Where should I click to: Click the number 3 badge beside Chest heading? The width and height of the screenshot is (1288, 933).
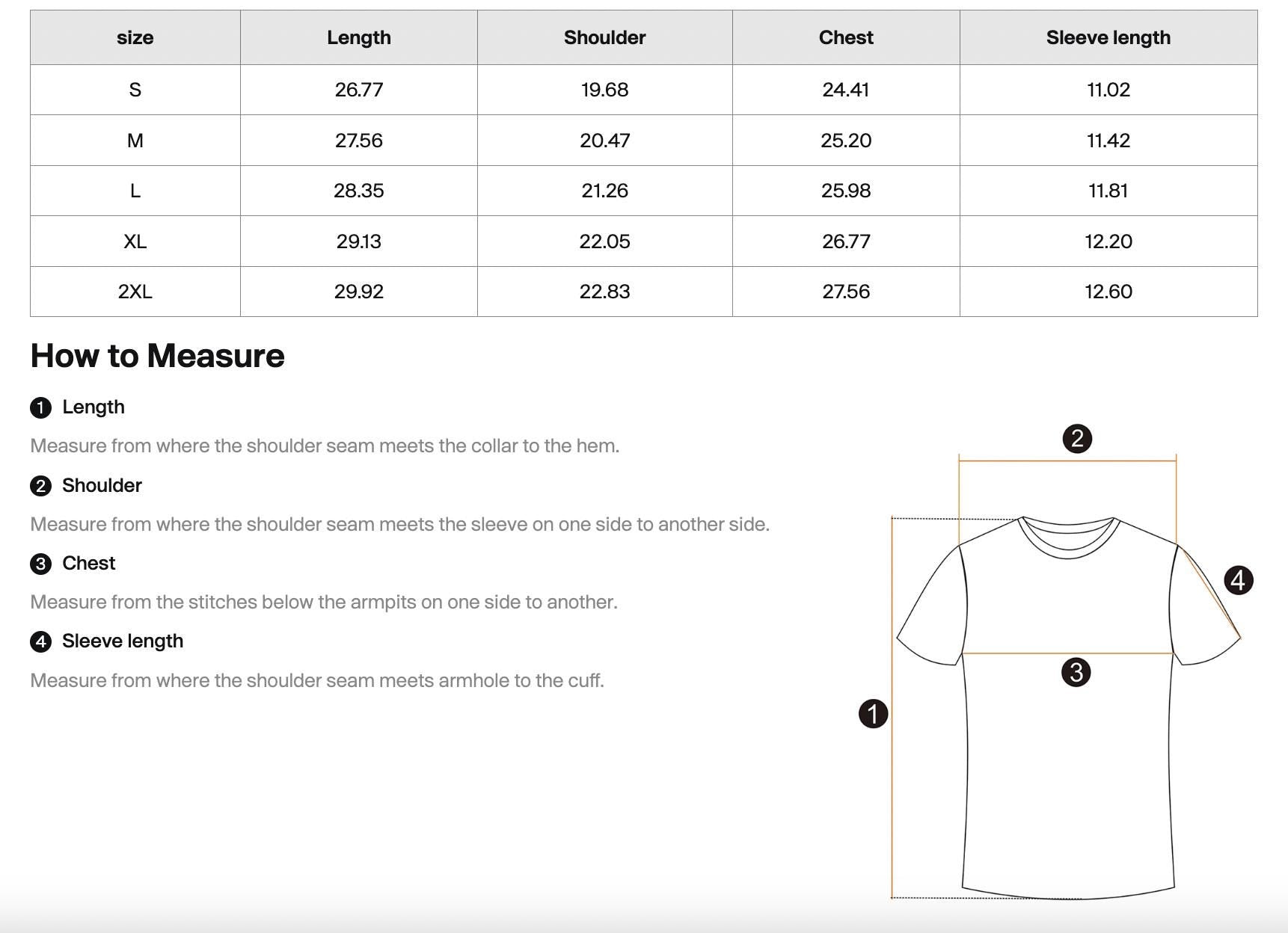tap(40, 564)
